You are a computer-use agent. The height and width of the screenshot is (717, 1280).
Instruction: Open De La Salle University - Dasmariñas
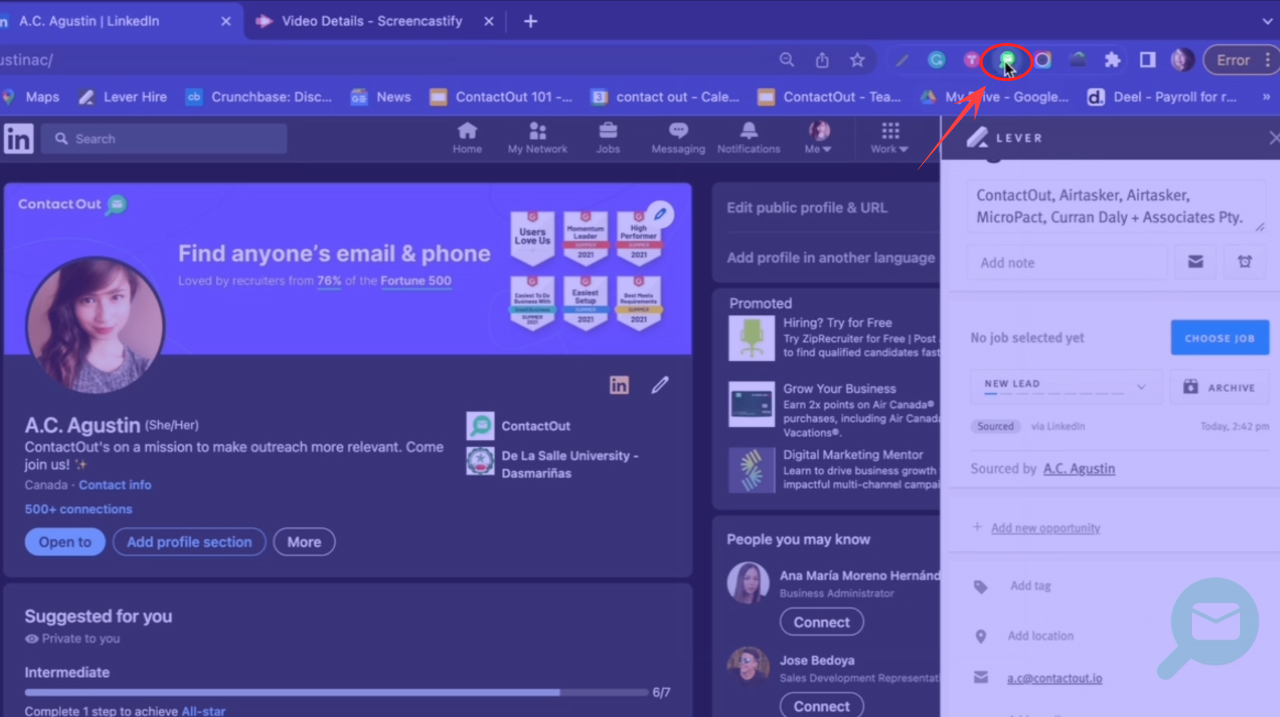coord(552,463)
